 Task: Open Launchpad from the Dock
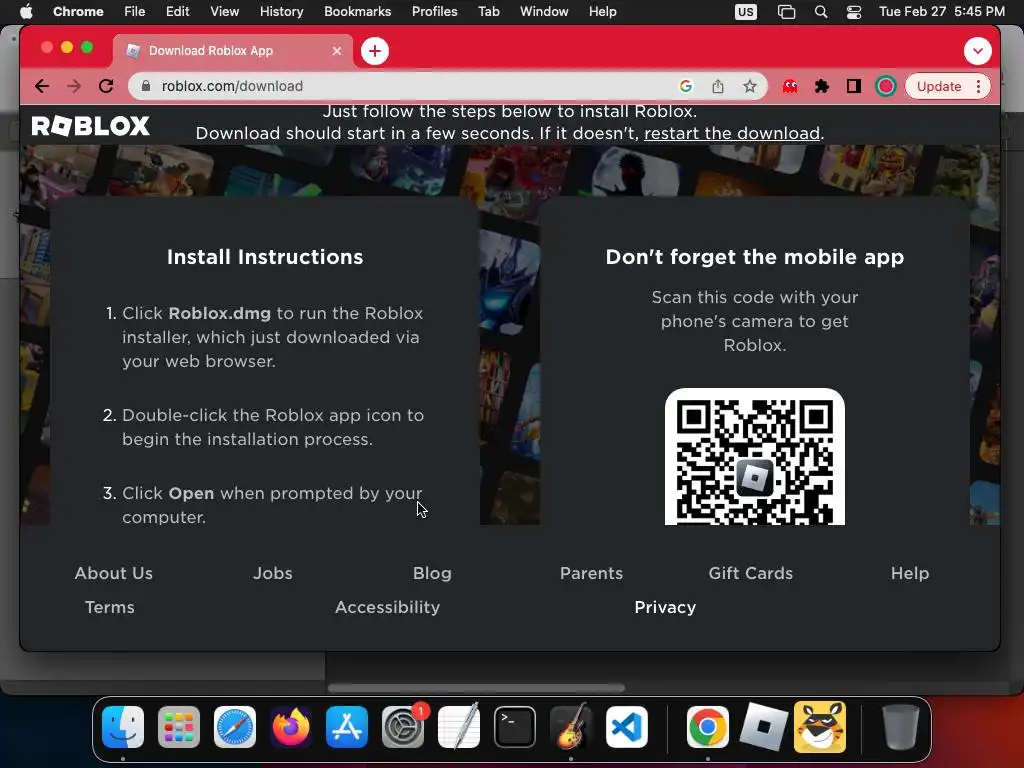click(179, 727)
